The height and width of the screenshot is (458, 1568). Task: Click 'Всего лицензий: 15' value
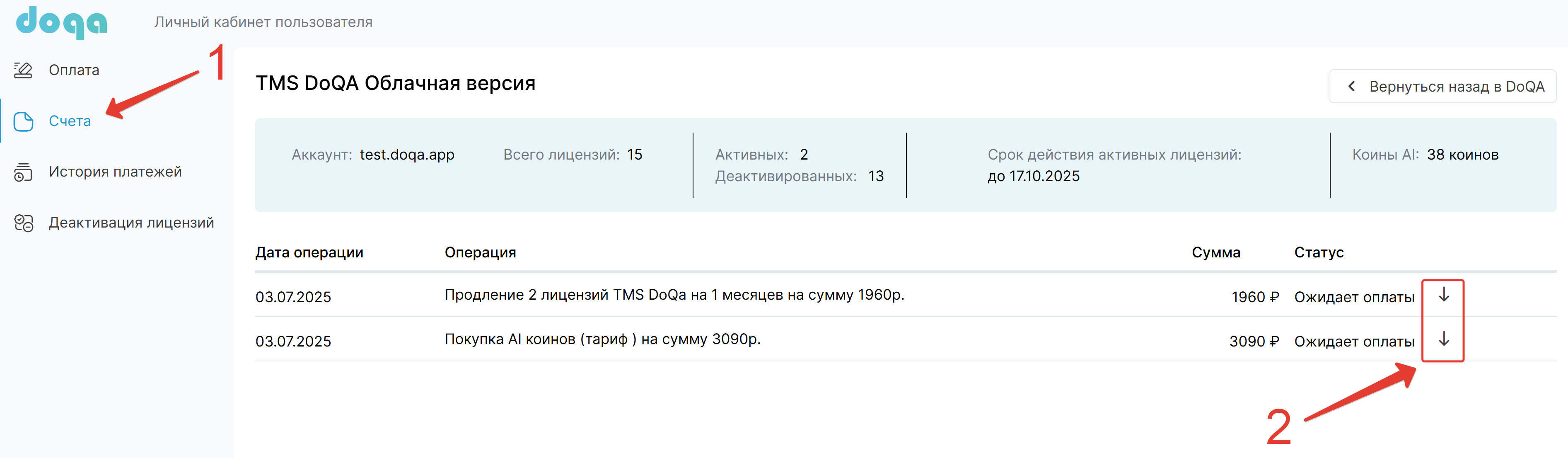pos(634,155)
